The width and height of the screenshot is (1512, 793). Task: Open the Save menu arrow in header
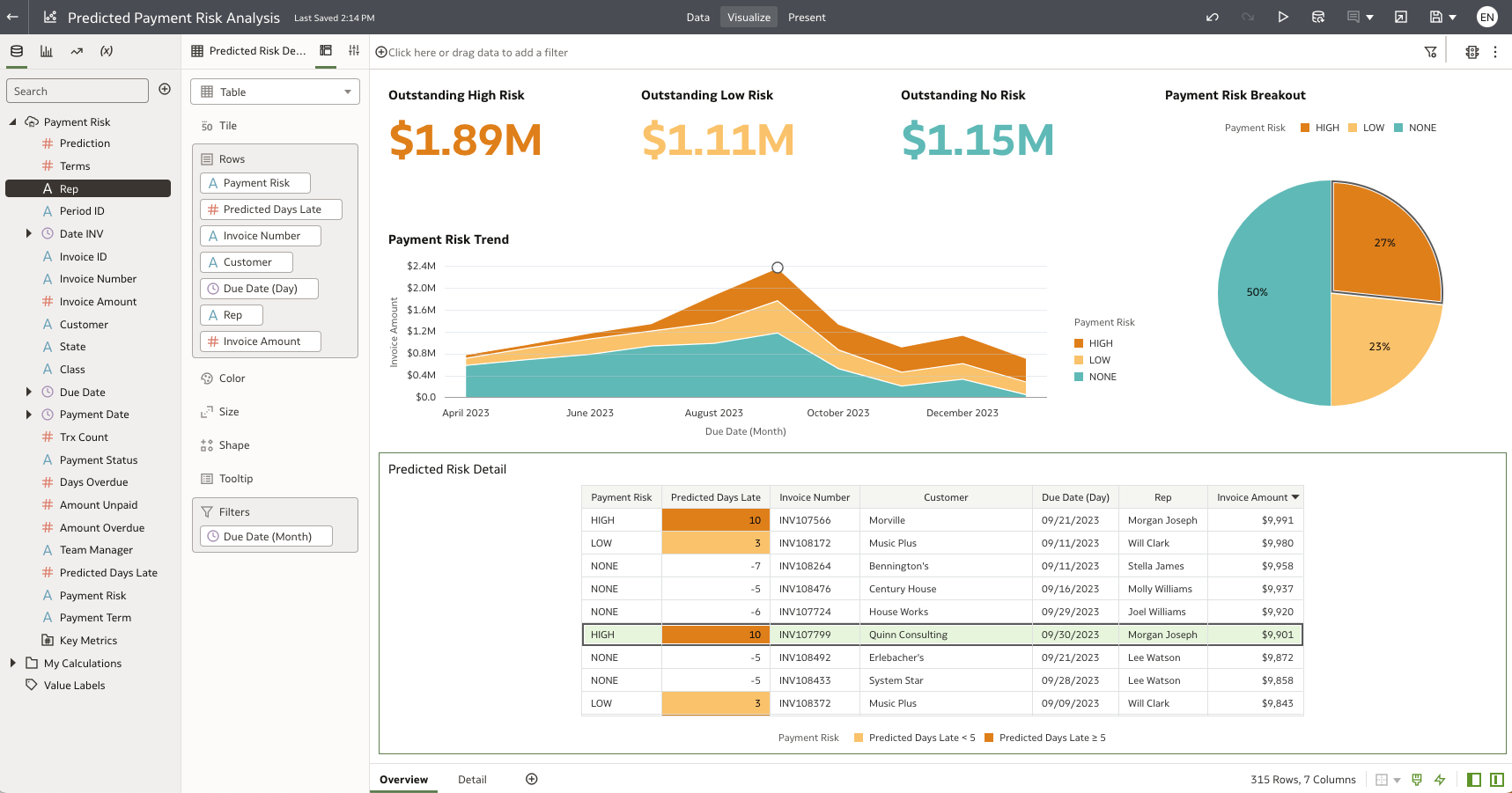(1452, 18)
